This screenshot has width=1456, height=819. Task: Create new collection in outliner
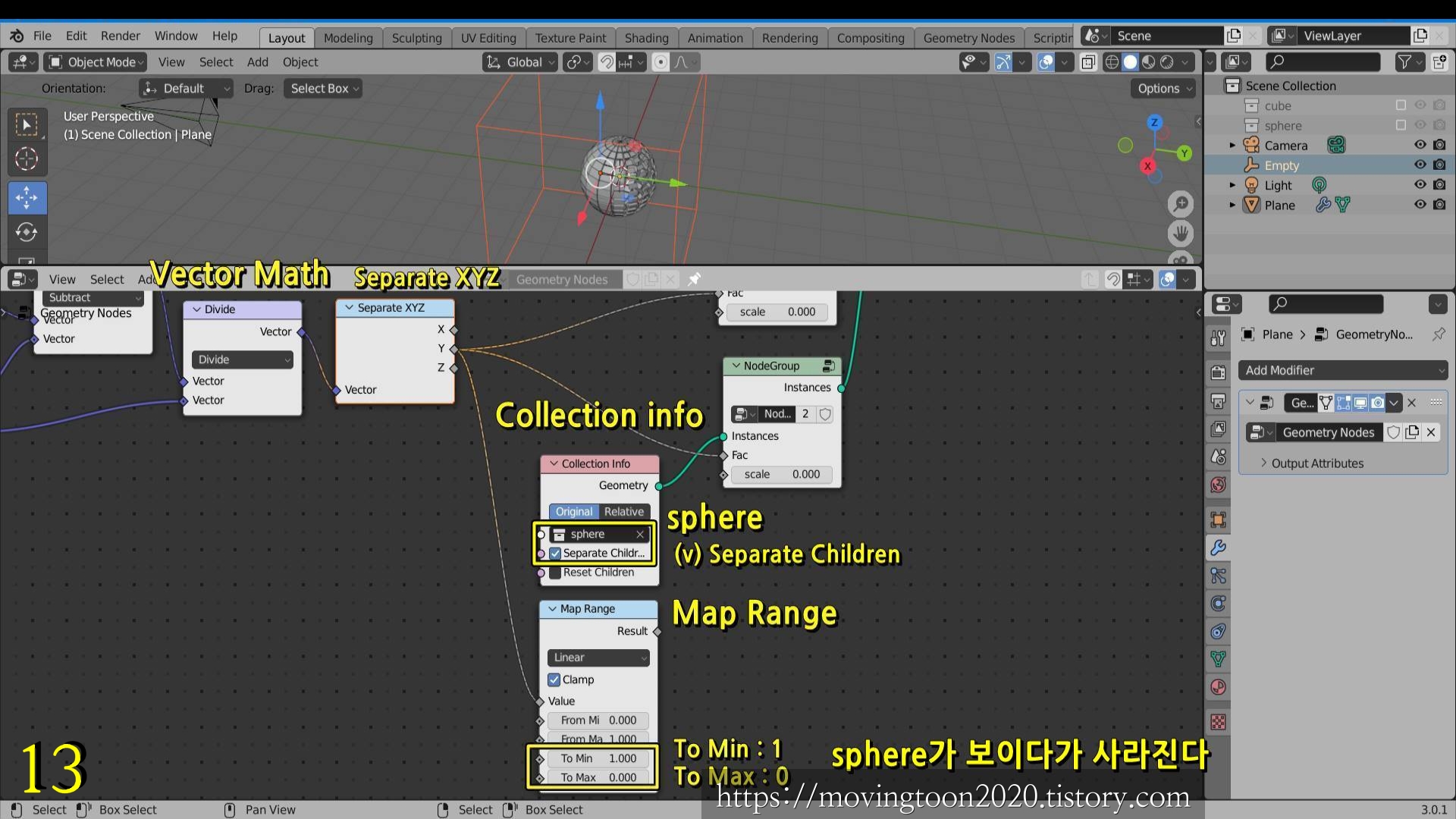(x=1439, y=62)
